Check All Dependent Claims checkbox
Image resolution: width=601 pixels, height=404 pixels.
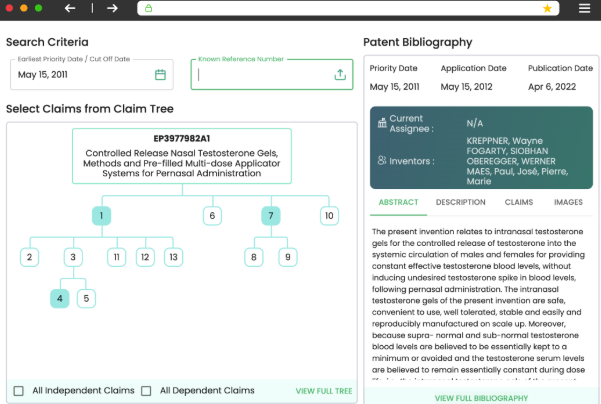[x=146, y=391]
